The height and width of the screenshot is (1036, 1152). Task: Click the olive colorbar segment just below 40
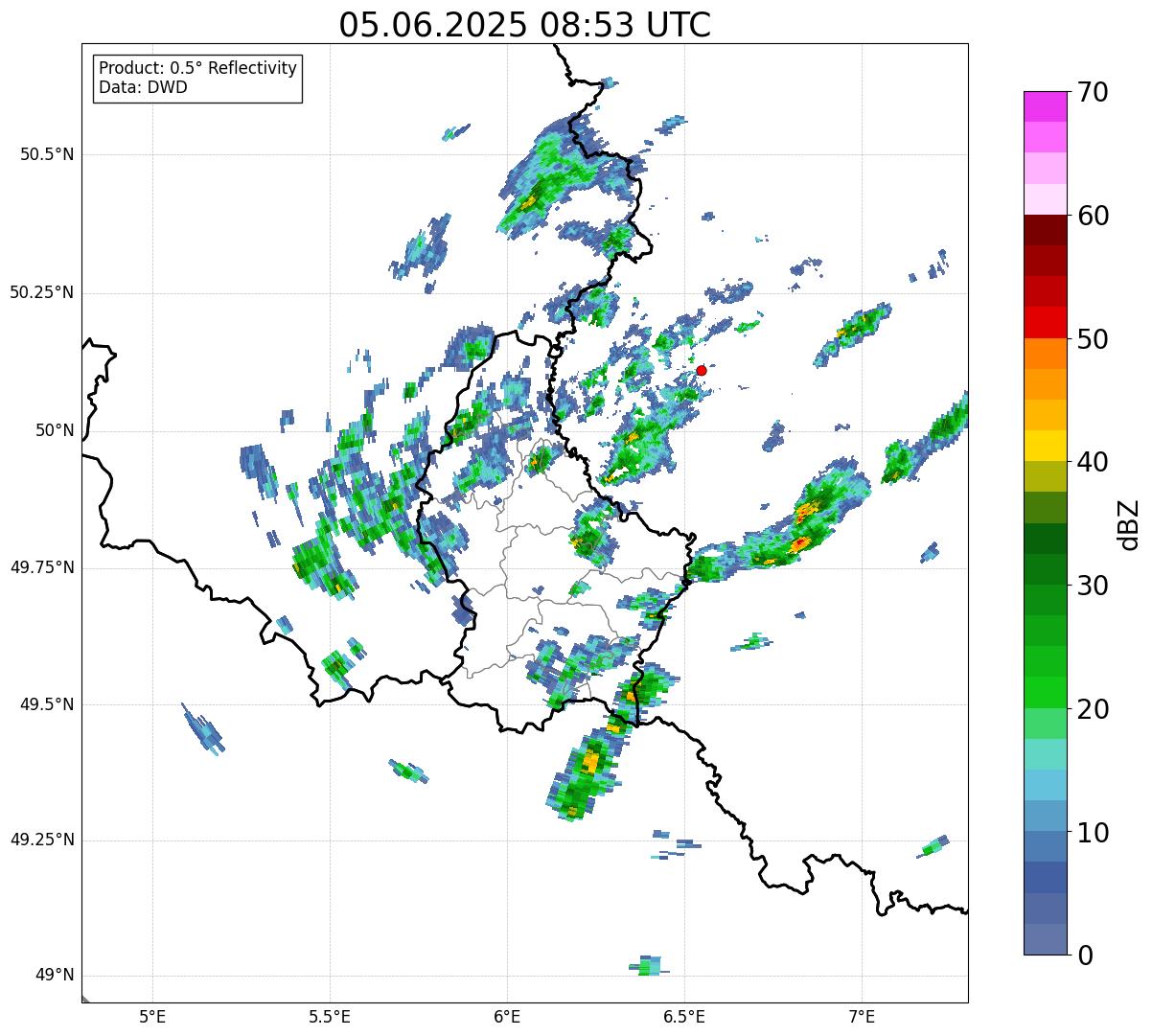(x=1046, y=477)
